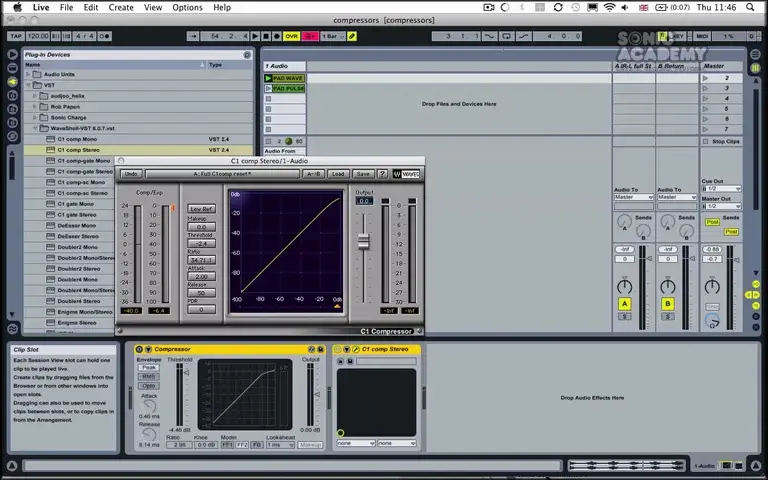Viewport: 768px width, 480px height.
Task: Collapse the WaveShell-VST 6.0.7.vst folder
Action: [x=35, y=128]
